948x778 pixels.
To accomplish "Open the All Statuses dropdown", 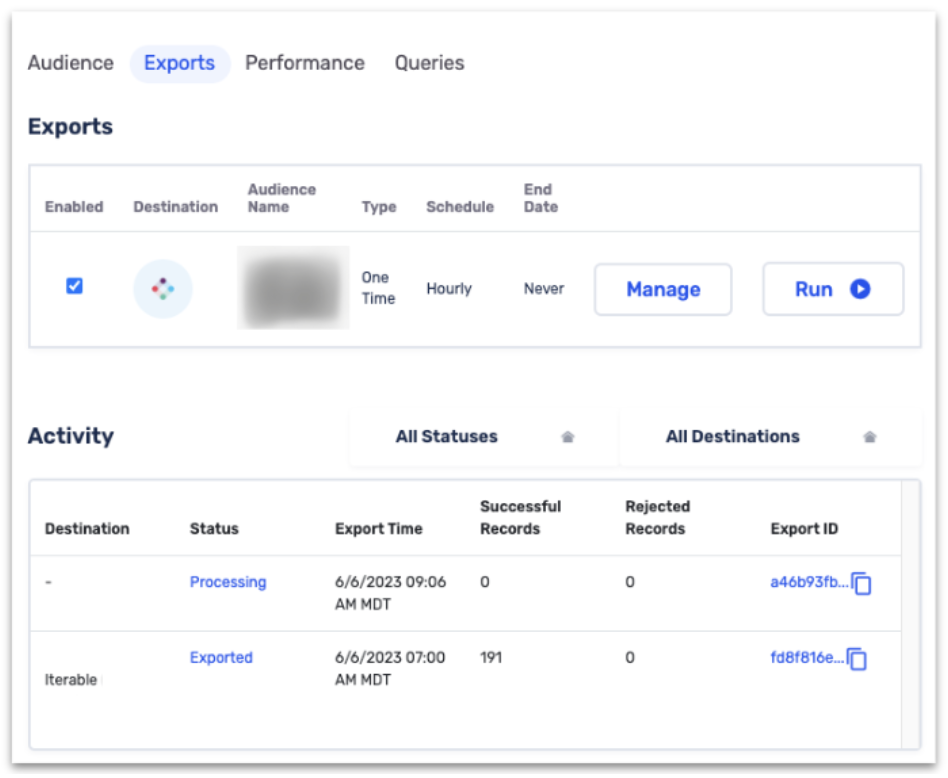I will [484, 436].
